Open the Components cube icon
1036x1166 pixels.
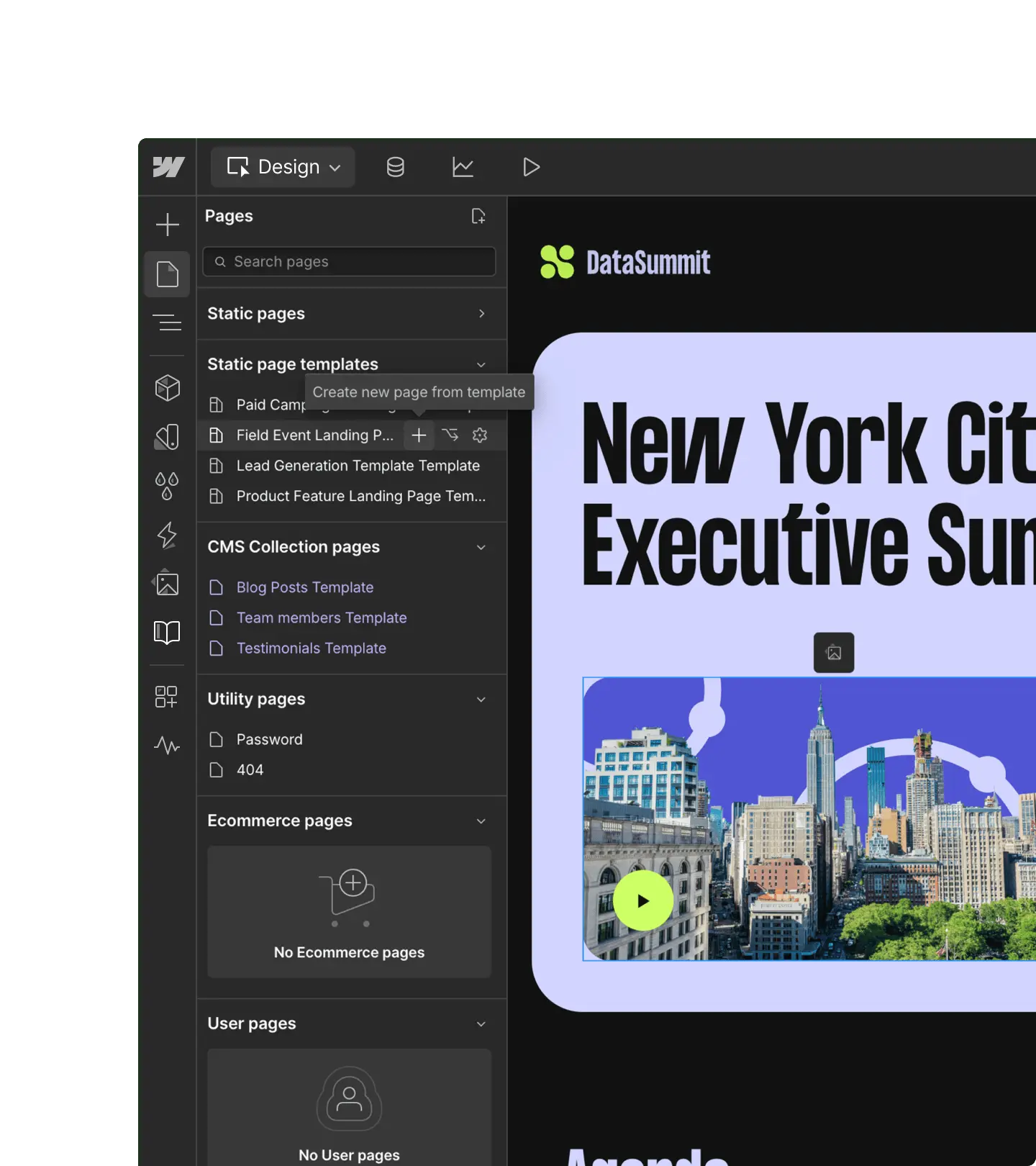pyautogui.click(x=167, y=388)
